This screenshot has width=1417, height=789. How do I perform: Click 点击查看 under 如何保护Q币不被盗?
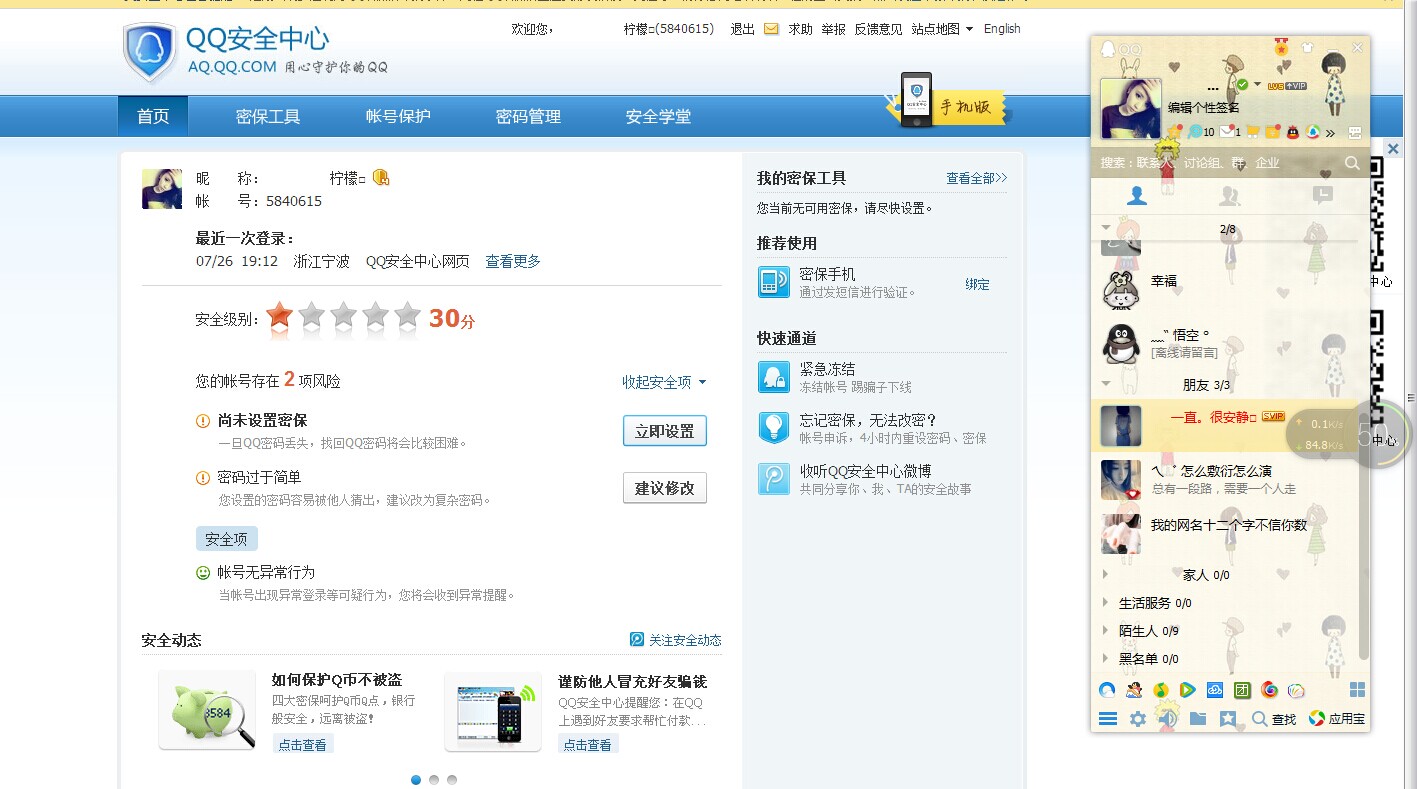tap(302, 745)
